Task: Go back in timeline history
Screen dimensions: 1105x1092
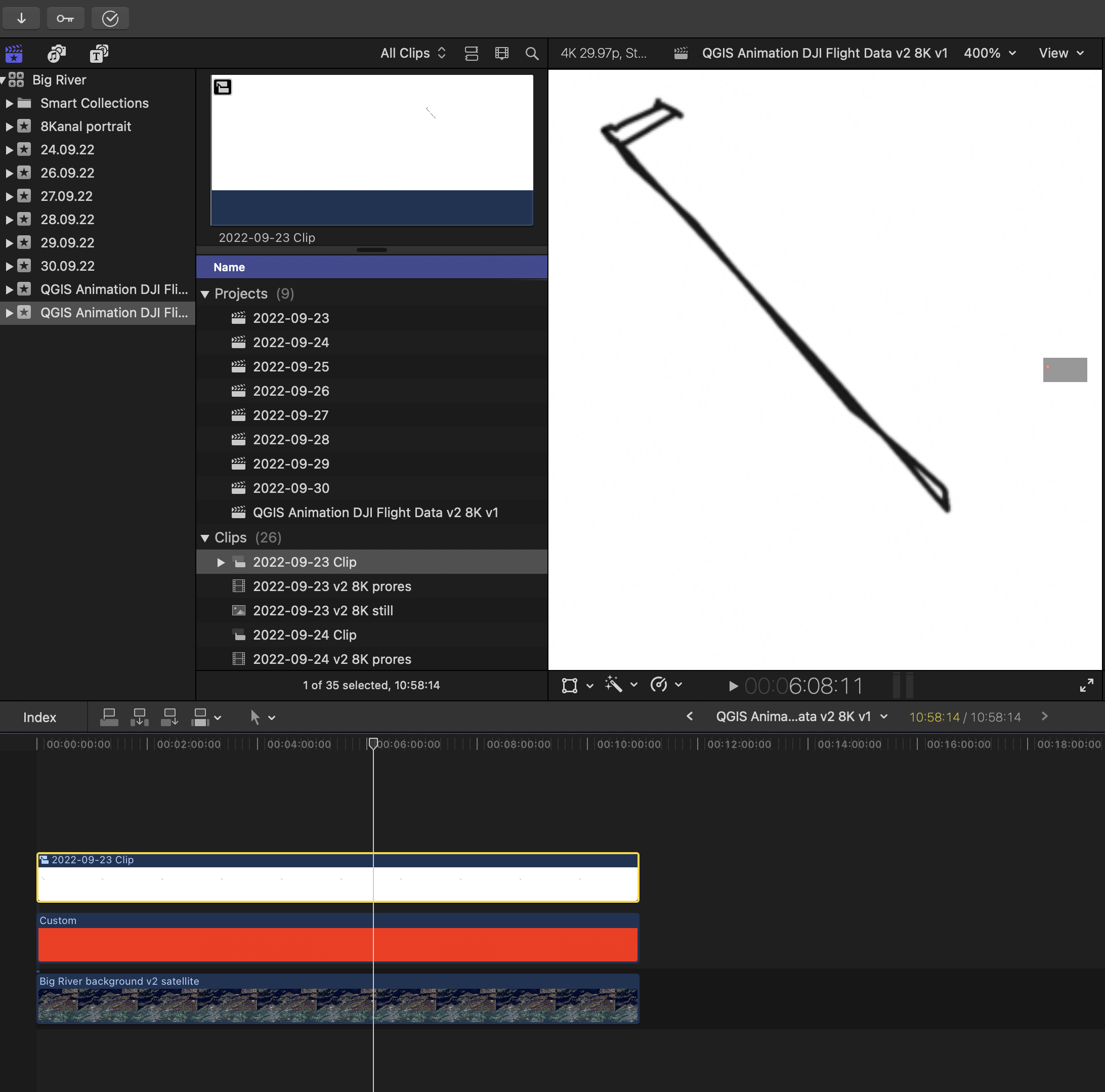Action: tap(690, 716)
